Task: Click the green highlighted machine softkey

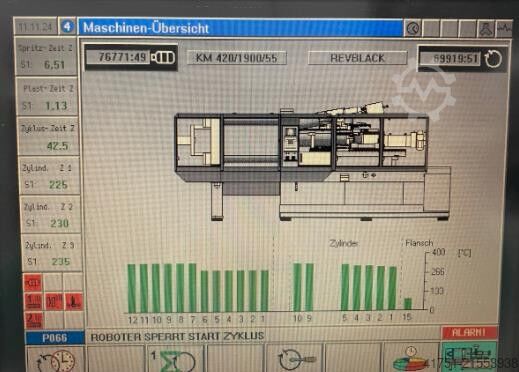Action: point(469,357)
